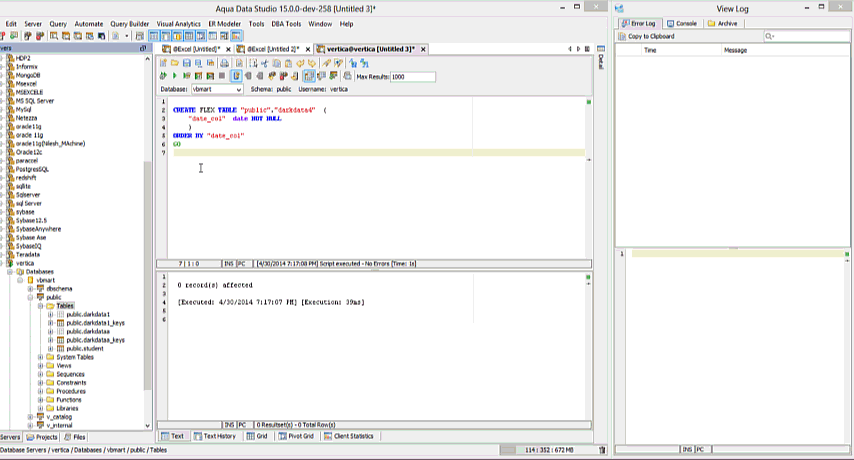Open the DBA Tools menu
Viewport: 854px width, 460px height.
pos(286,24)
